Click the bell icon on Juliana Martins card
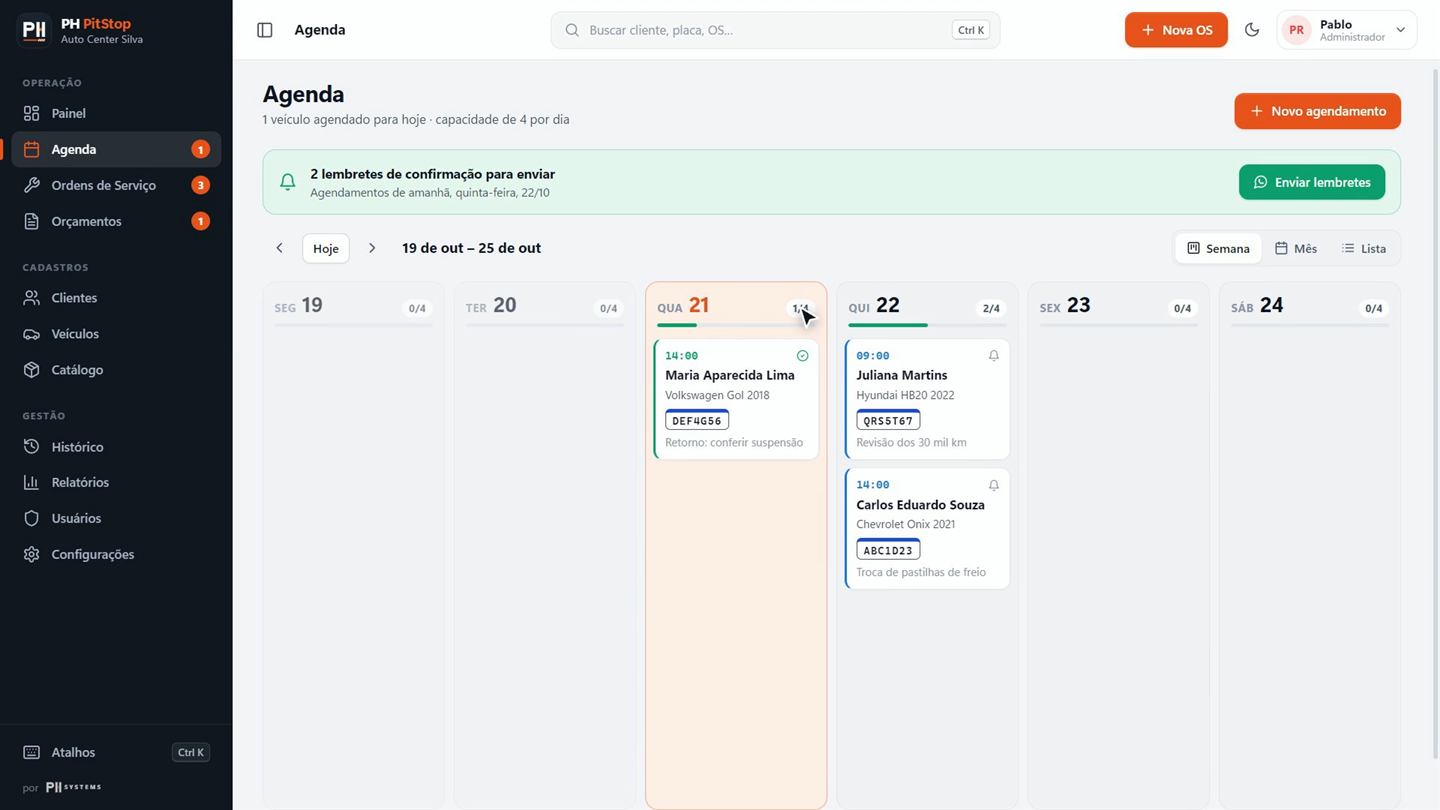The width and height of the screenshot is (1440, 810). pos(993,355)
